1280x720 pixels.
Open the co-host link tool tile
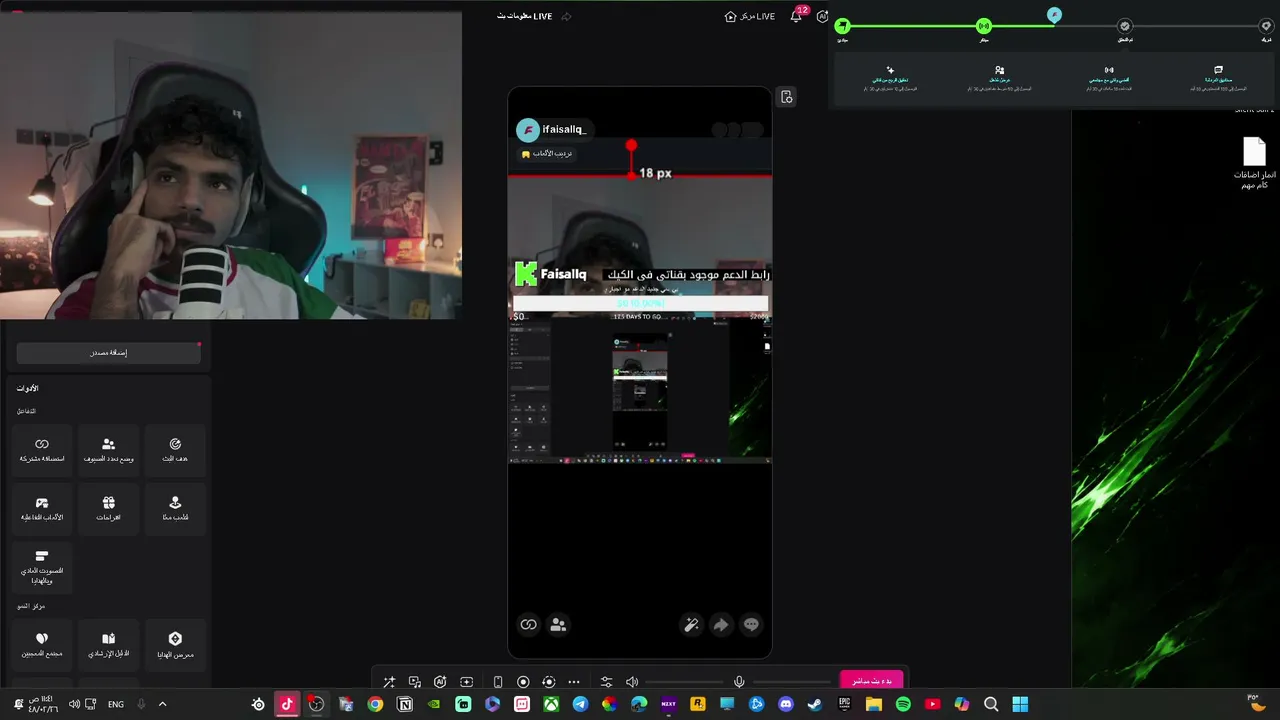(42, 450)
